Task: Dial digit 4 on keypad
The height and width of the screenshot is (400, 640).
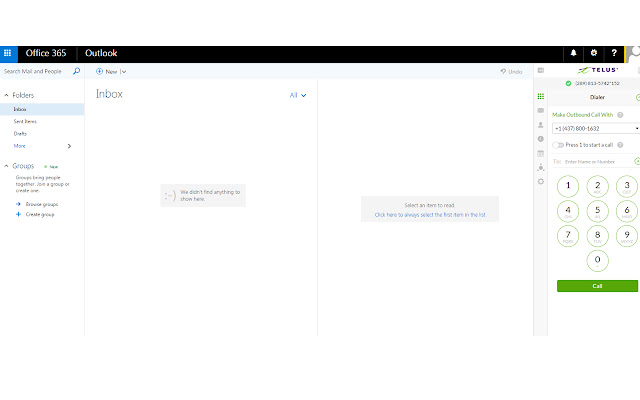Action: pyautogui.click(x=568, y=211)
